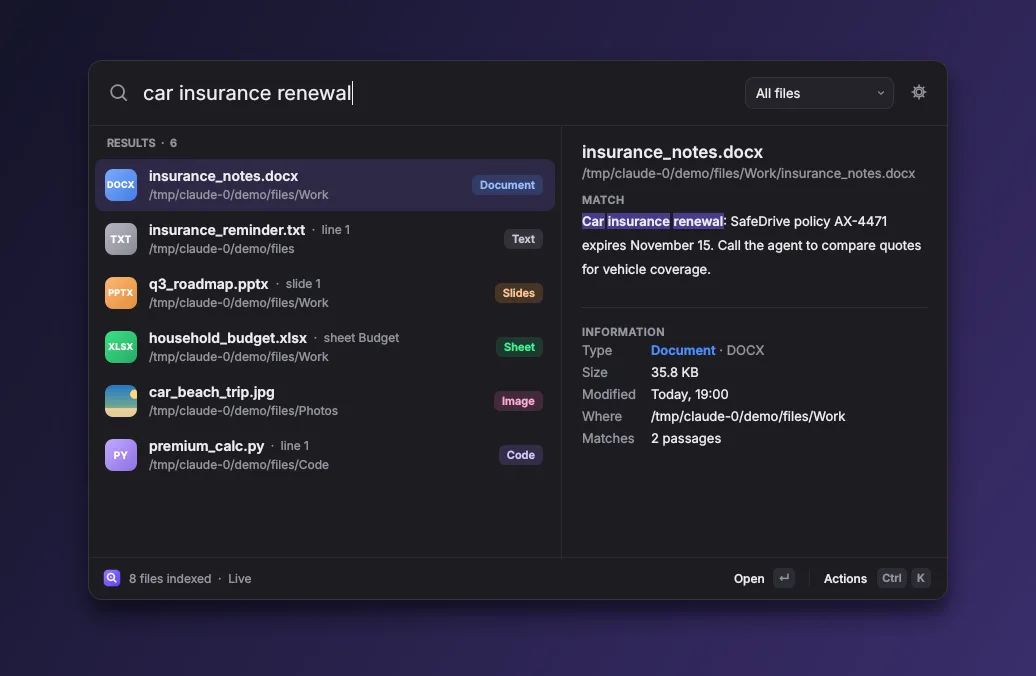The width and height of the screenshot is (1036, 676).
Task: Select the car_beach_trip.jpg result
Action: coord(325,401)
